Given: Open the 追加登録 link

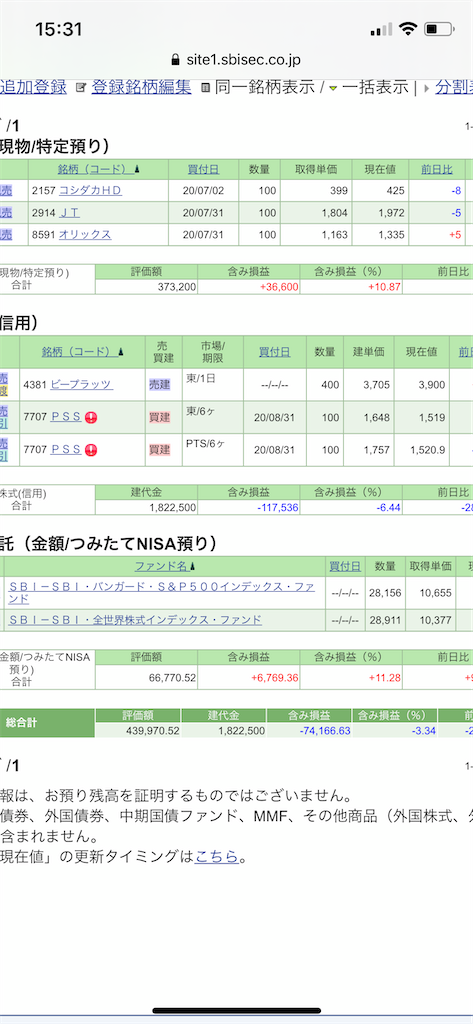Looking at the screenshot, I should pyautogui.click(x=33, y=87).
